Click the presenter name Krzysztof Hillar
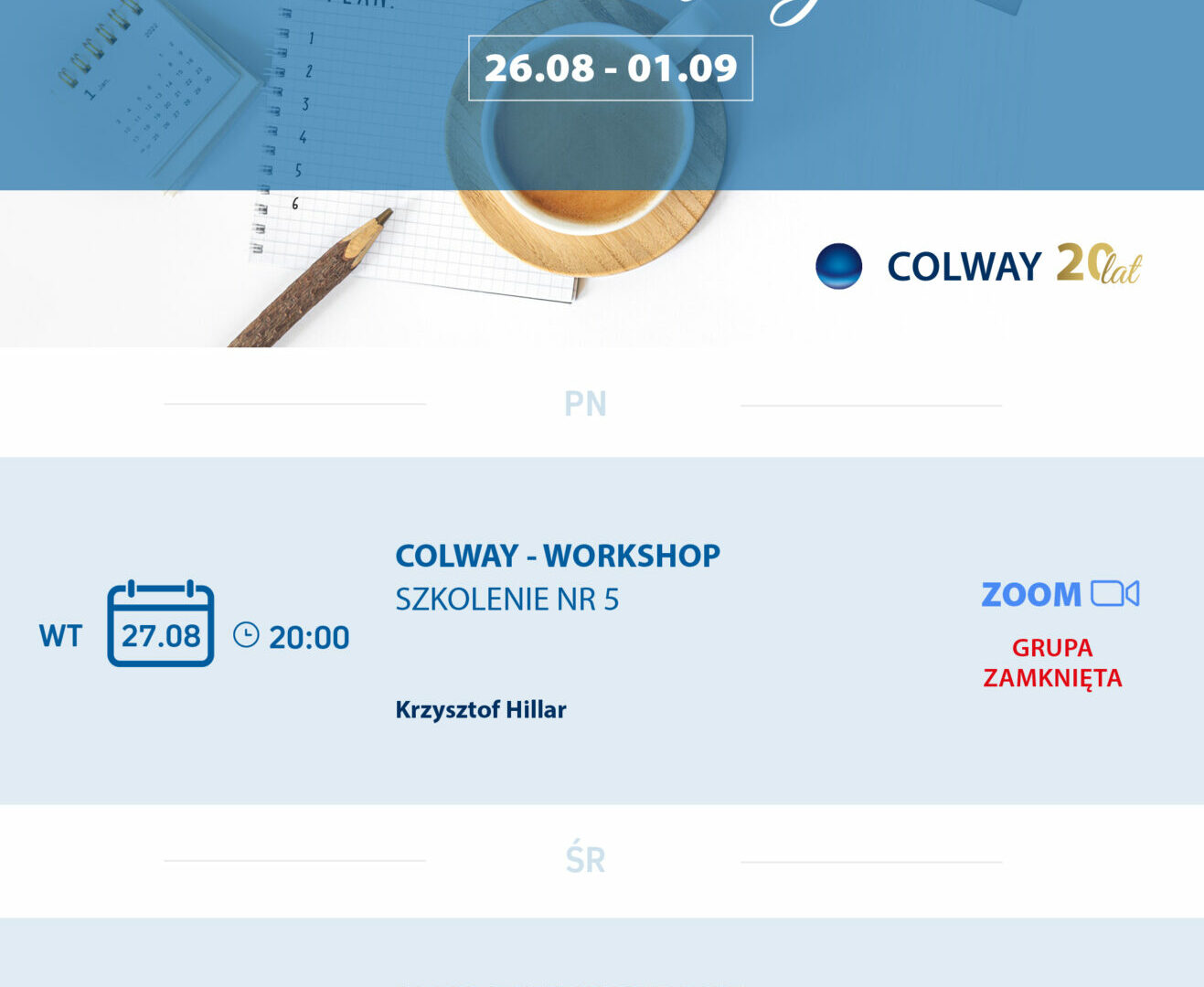Screen dimensions: 1204x987 [481, 710]
